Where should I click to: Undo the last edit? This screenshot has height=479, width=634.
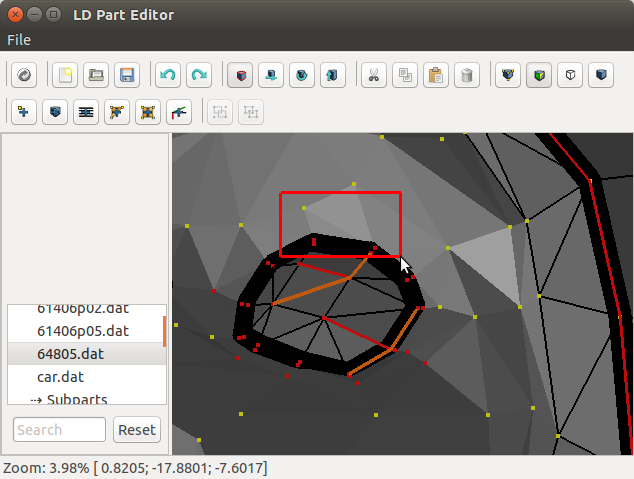tap(168, 75)
